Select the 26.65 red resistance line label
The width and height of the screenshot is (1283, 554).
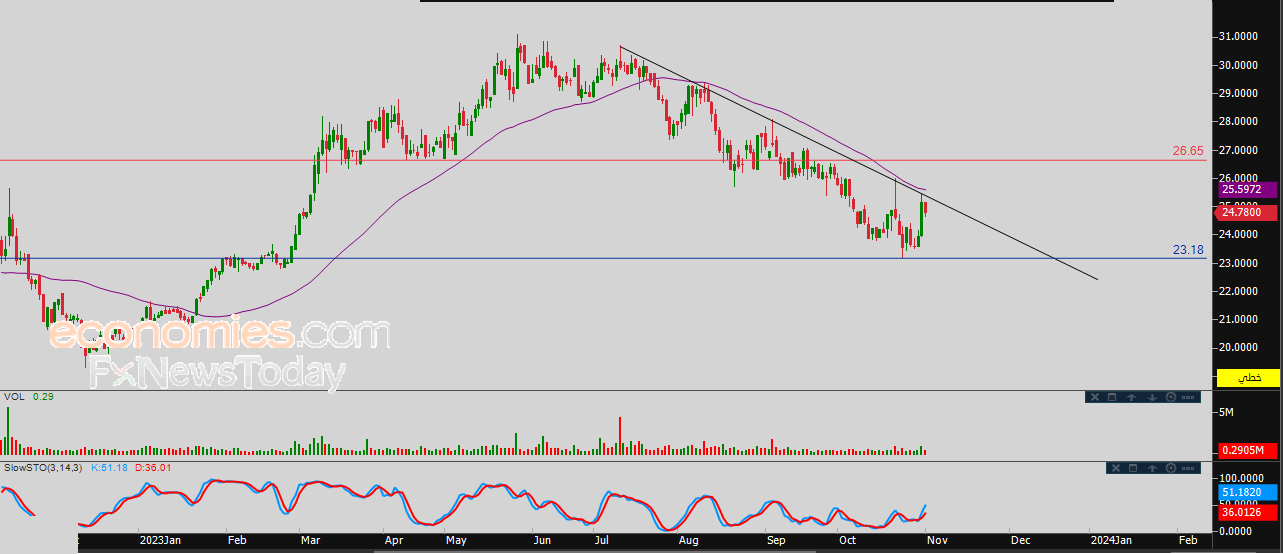1188,151
